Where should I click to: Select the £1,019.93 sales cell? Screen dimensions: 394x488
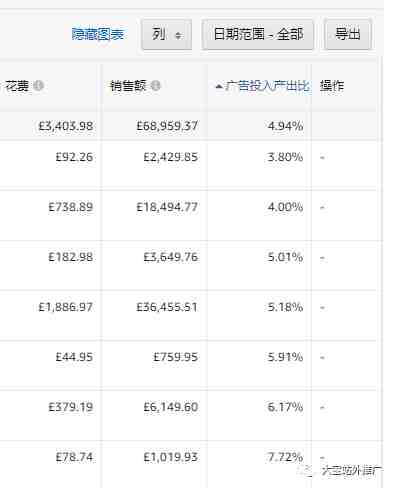170,457
